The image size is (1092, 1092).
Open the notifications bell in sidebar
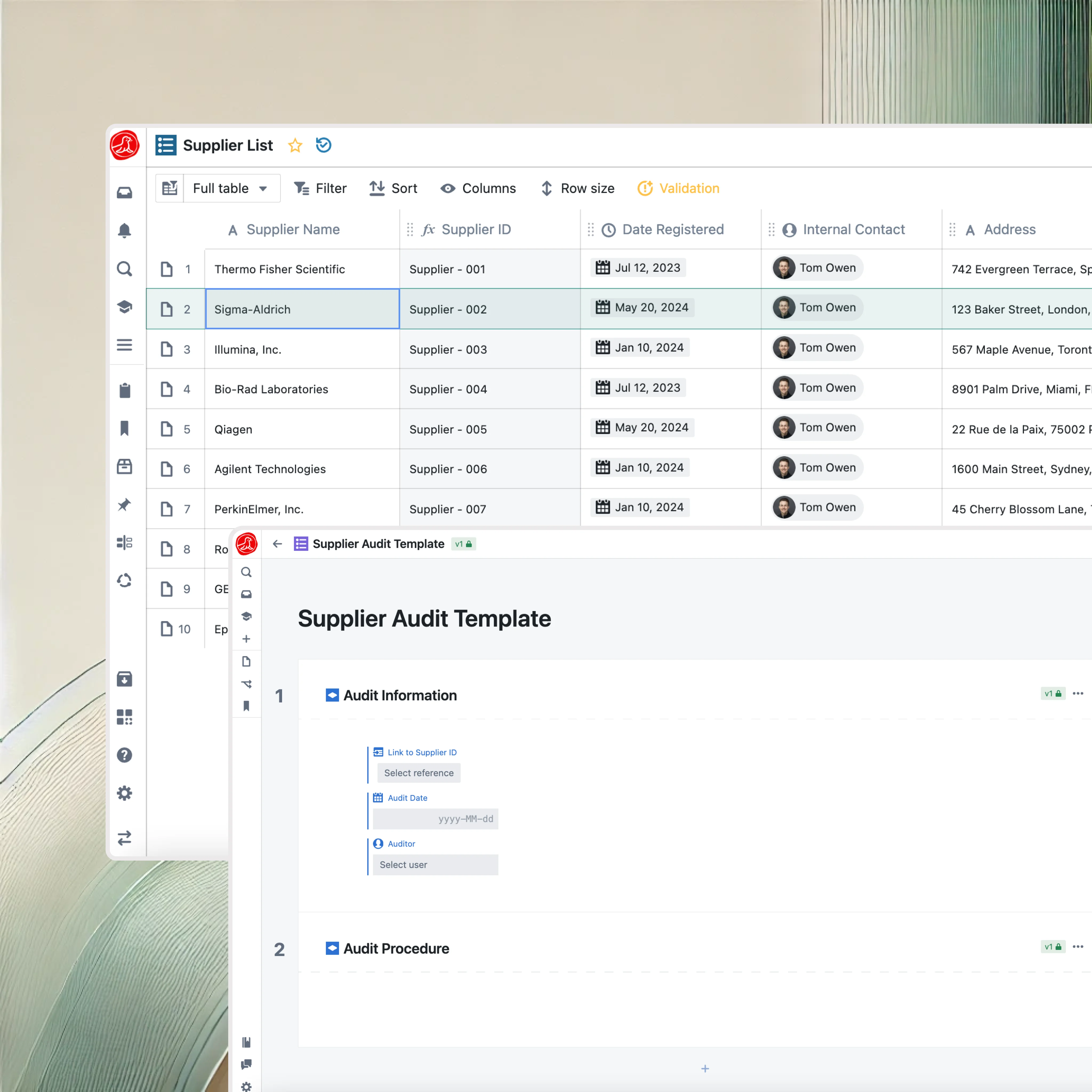124,231
